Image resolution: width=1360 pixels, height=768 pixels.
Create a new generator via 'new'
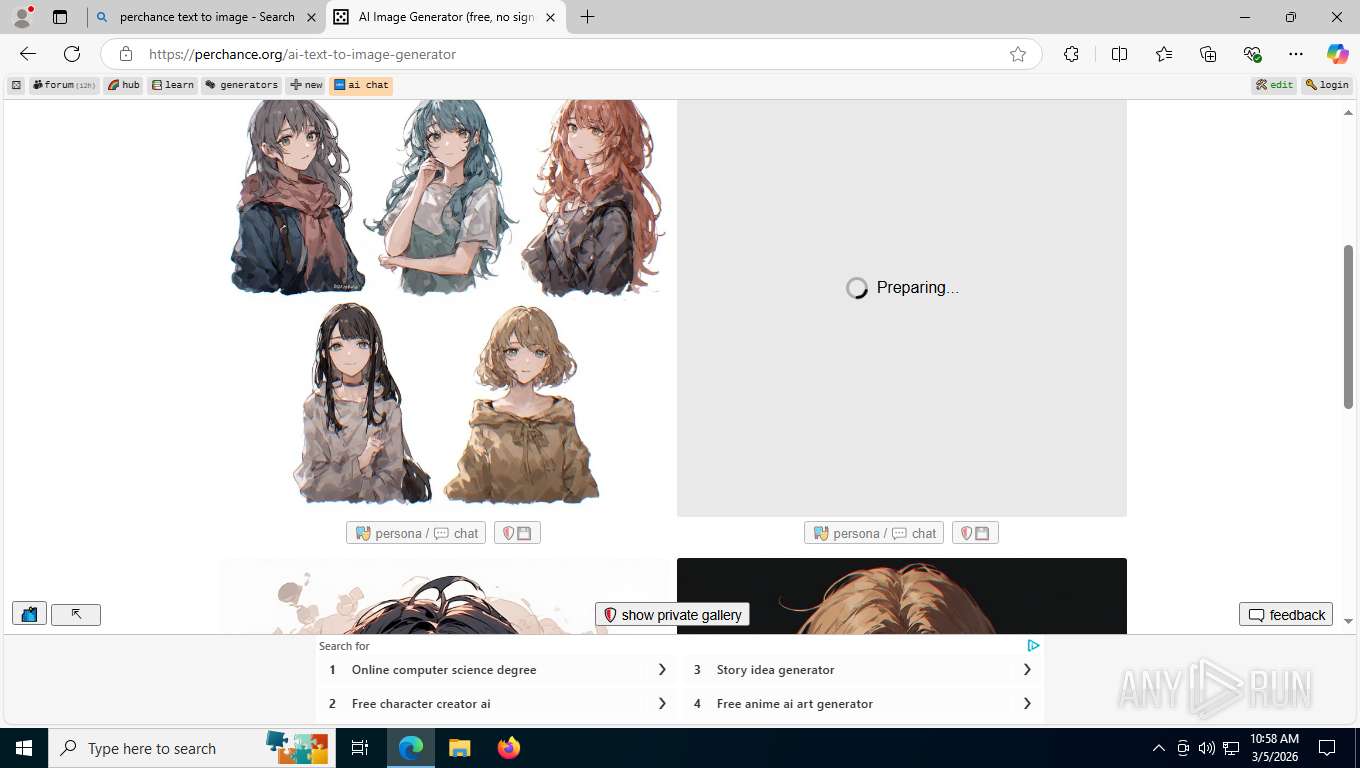click(306, 85)
